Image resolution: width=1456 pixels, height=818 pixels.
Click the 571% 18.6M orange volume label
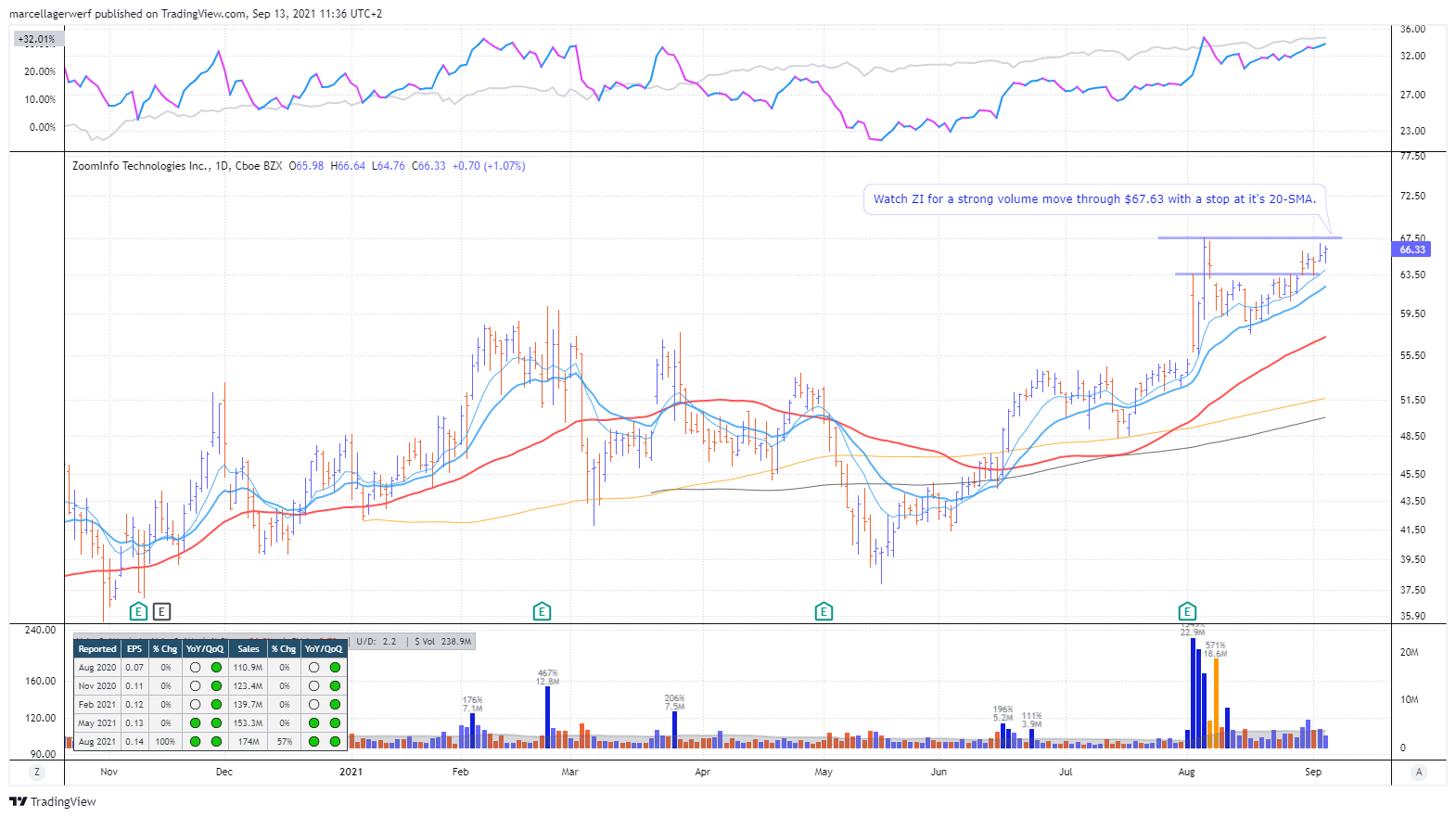click(1216, 649)
